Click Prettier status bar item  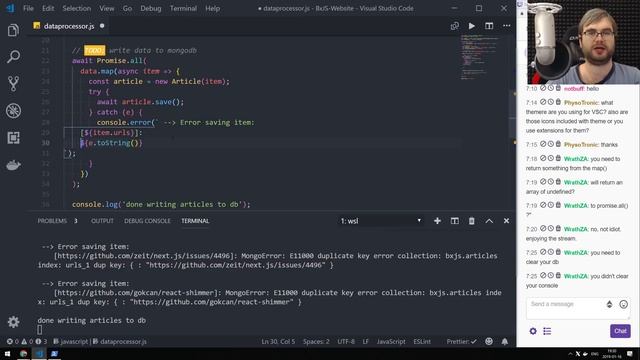pyautogui.click(x=461, y=342)
